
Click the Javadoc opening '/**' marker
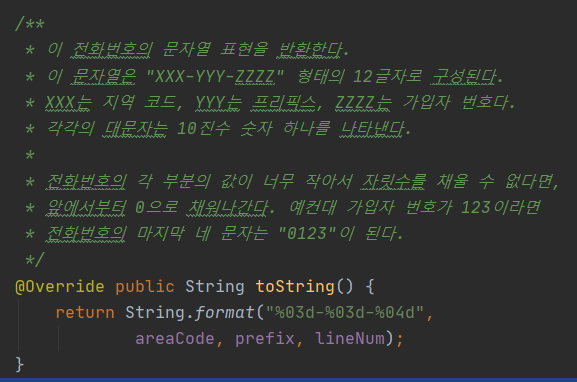(x=29, y=24)
